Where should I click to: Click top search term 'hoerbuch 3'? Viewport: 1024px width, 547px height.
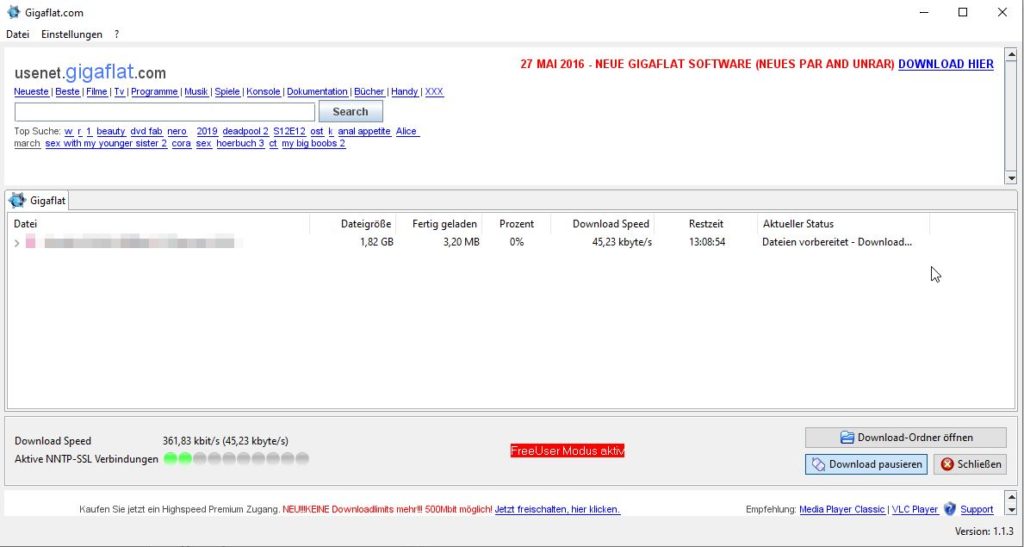240,144
